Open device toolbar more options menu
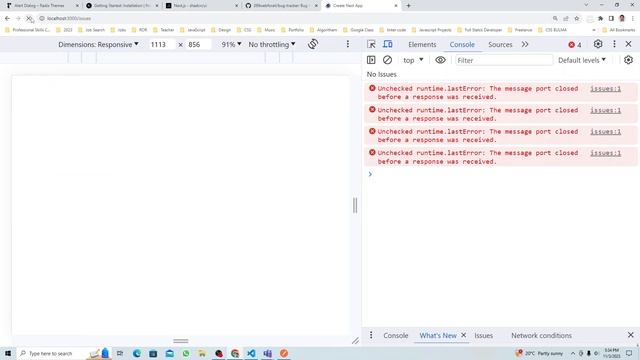Viewport: 640px width, 360px height. [348, 44]
